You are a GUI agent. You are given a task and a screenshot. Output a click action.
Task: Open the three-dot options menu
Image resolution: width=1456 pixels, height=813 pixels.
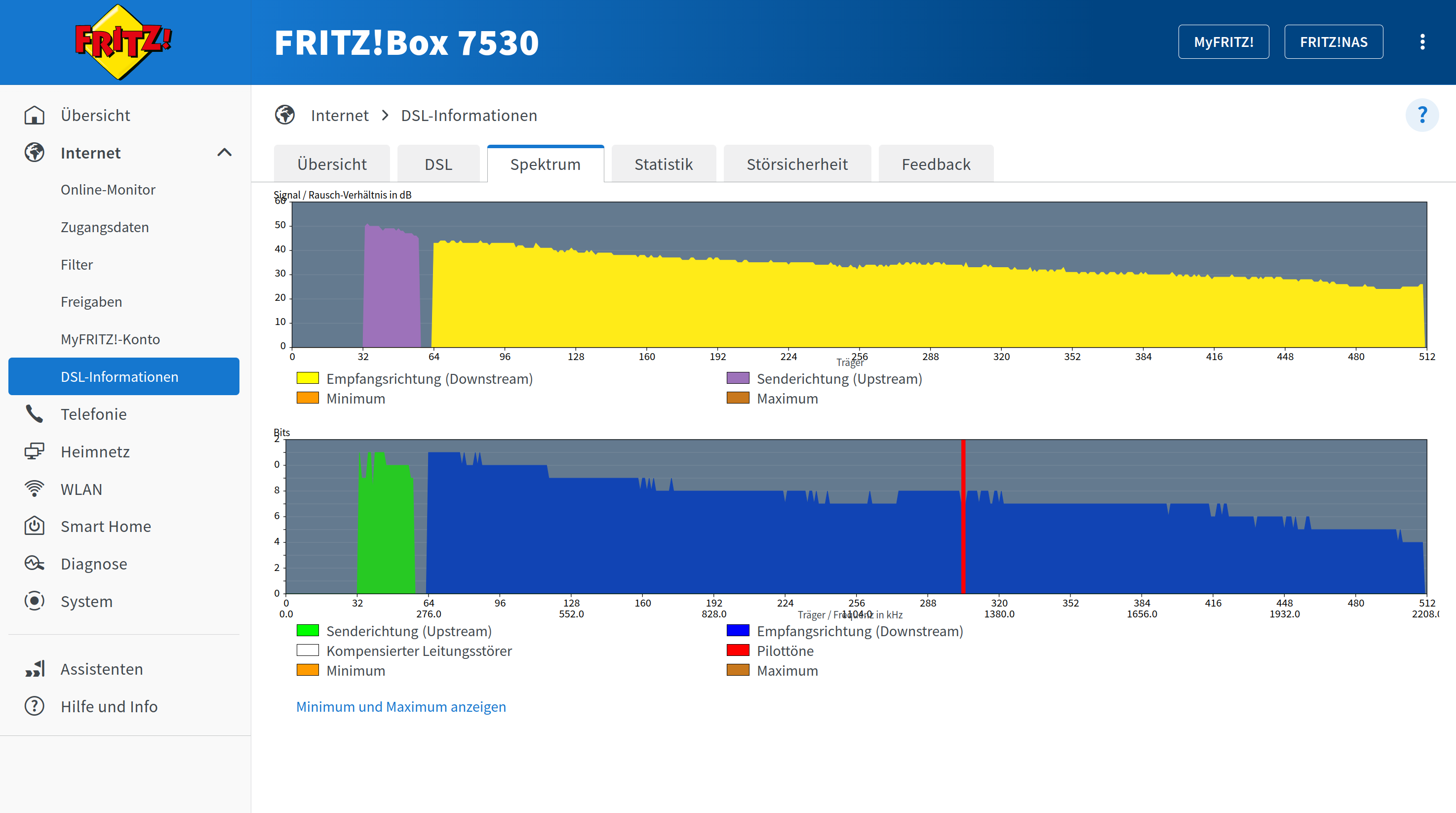(1422, 42)
